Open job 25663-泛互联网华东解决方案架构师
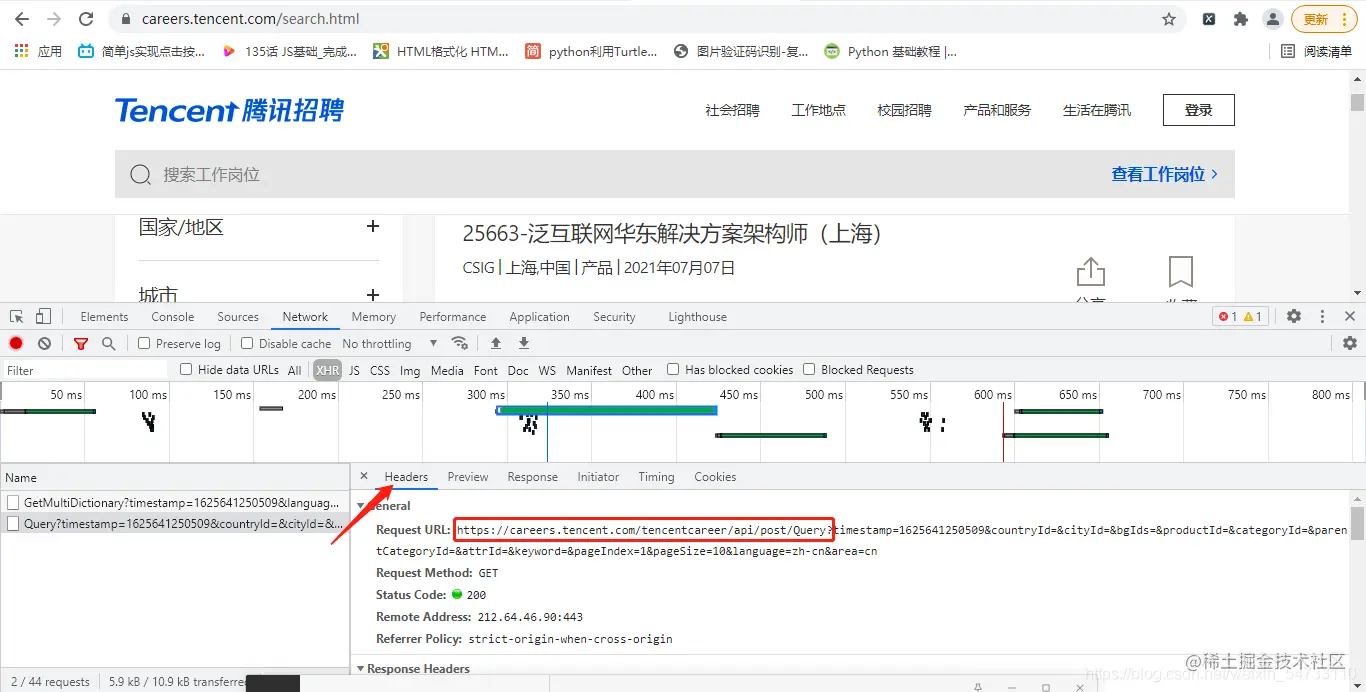This screenshot has width=1366, height=692. (x=673, y=234)
